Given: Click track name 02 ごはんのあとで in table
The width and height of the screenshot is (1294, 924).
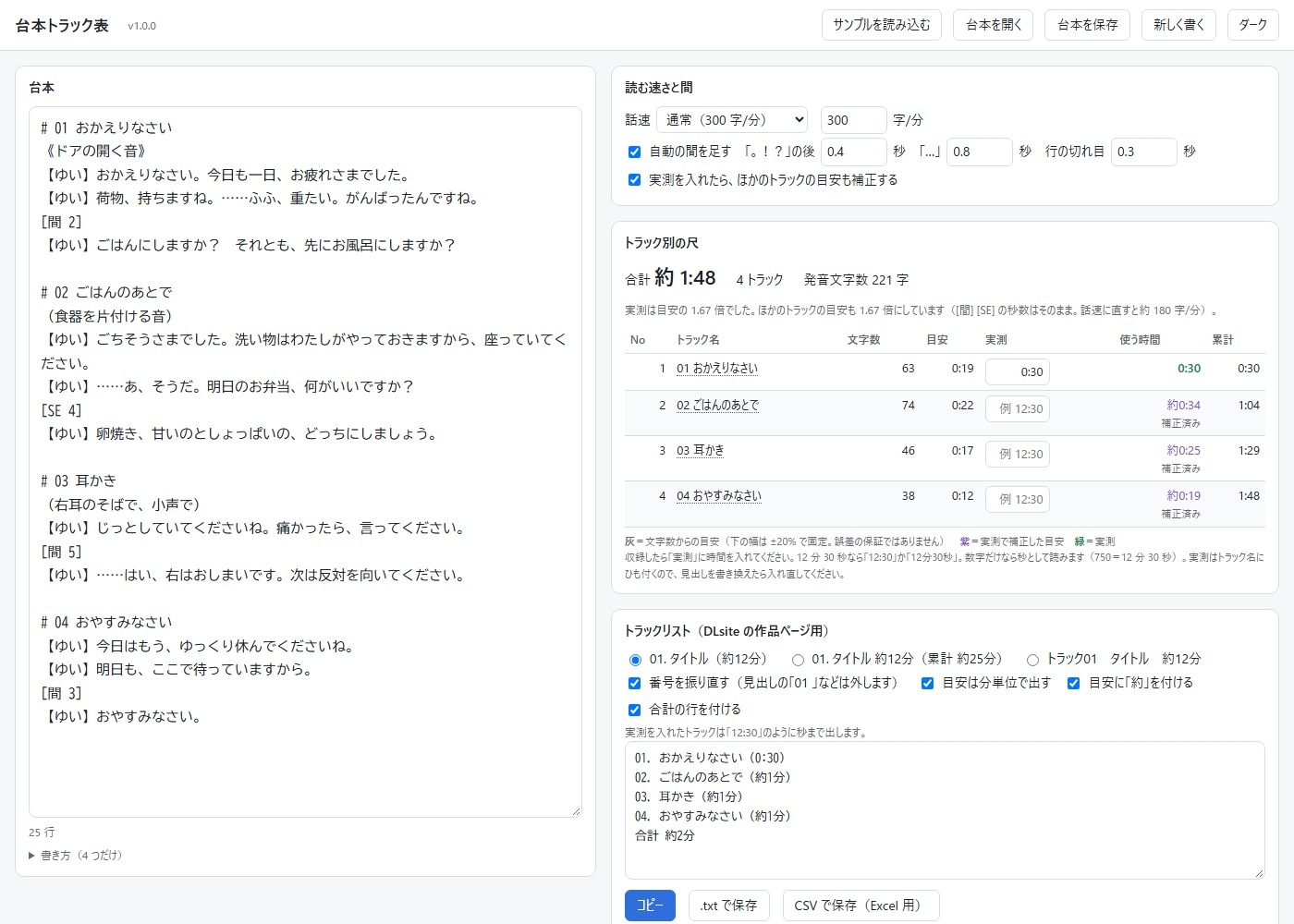Looking at the screenshot, I should [x=718, y=406].
